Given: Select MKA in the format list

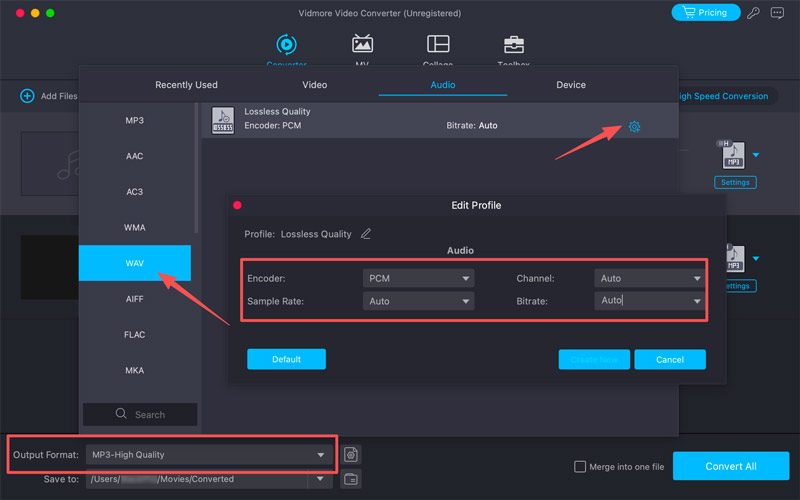Looking at the screenshot, I should (x=135, y=370).
